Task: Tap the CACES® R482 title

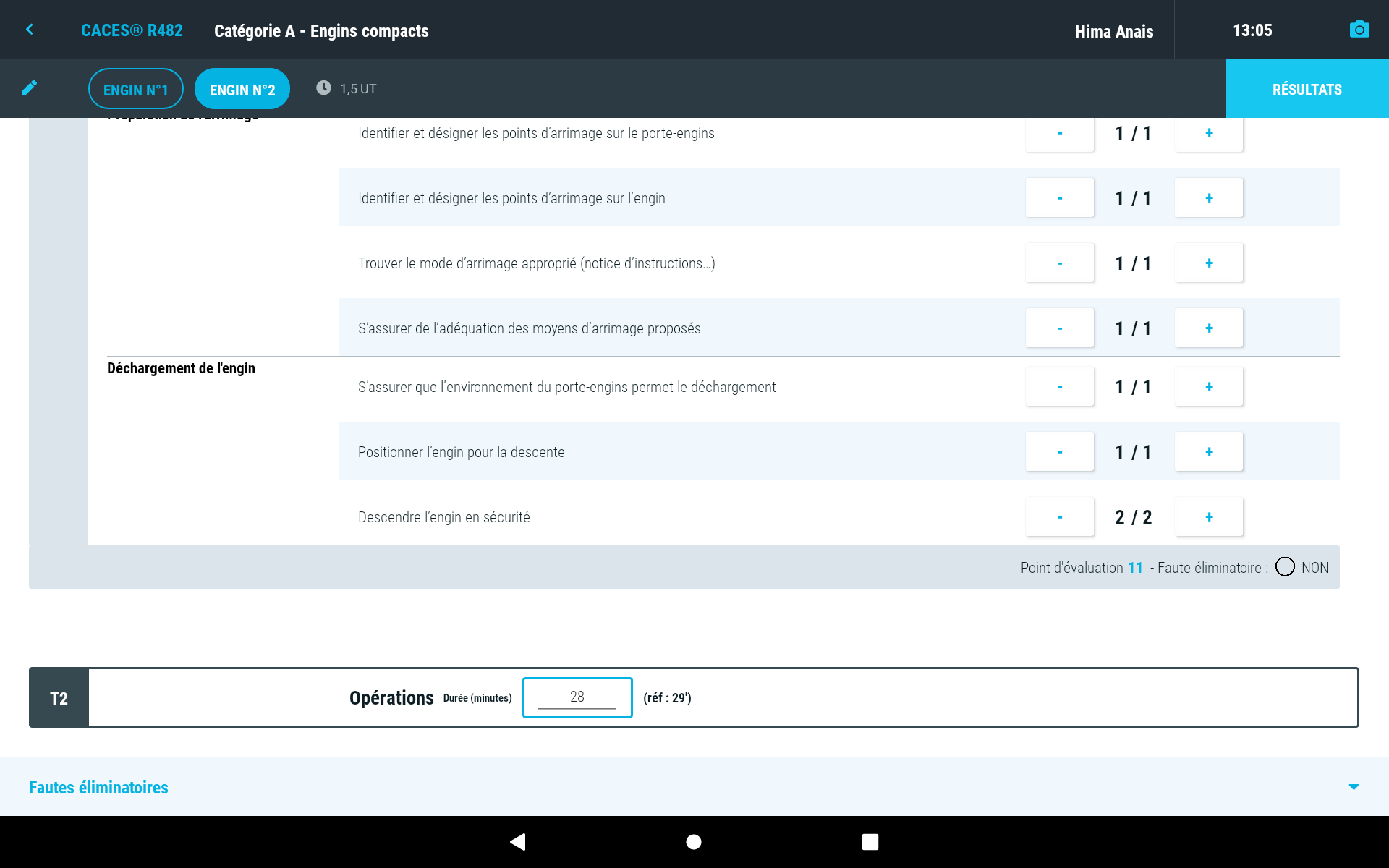Action: 132,30
